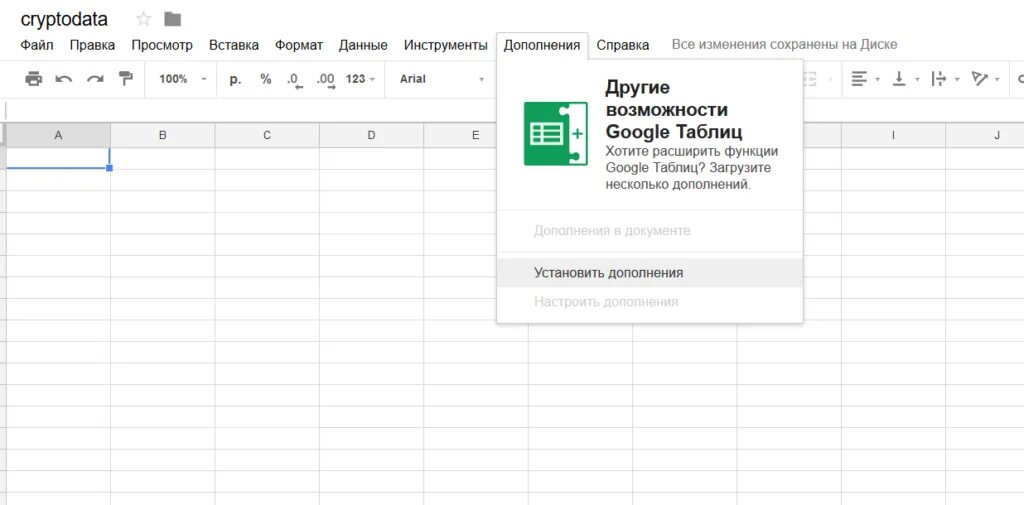1024x505 pixels.
Task: Undo the last action
Action: 63,79
